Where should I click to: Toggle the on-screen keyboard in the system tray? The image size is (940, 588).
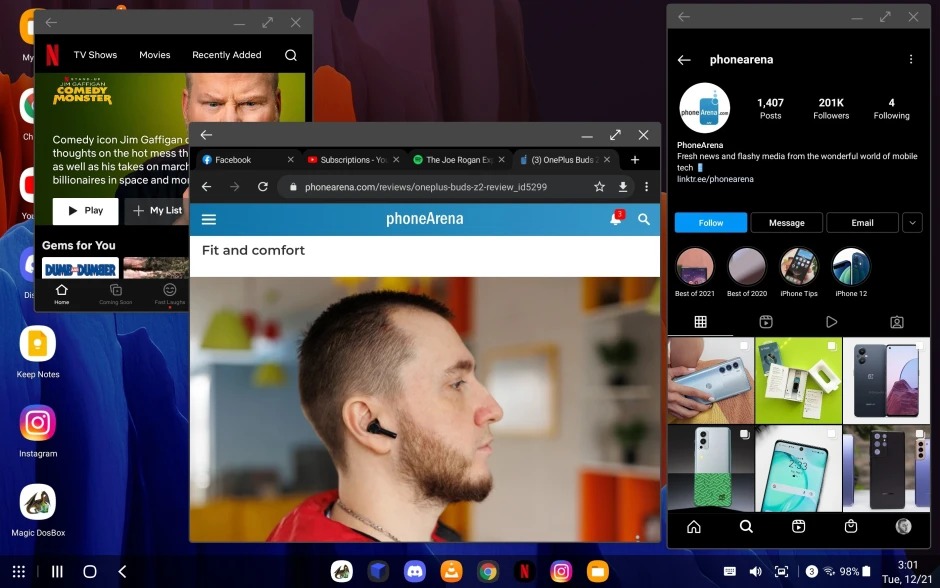(x=729, y=571)
